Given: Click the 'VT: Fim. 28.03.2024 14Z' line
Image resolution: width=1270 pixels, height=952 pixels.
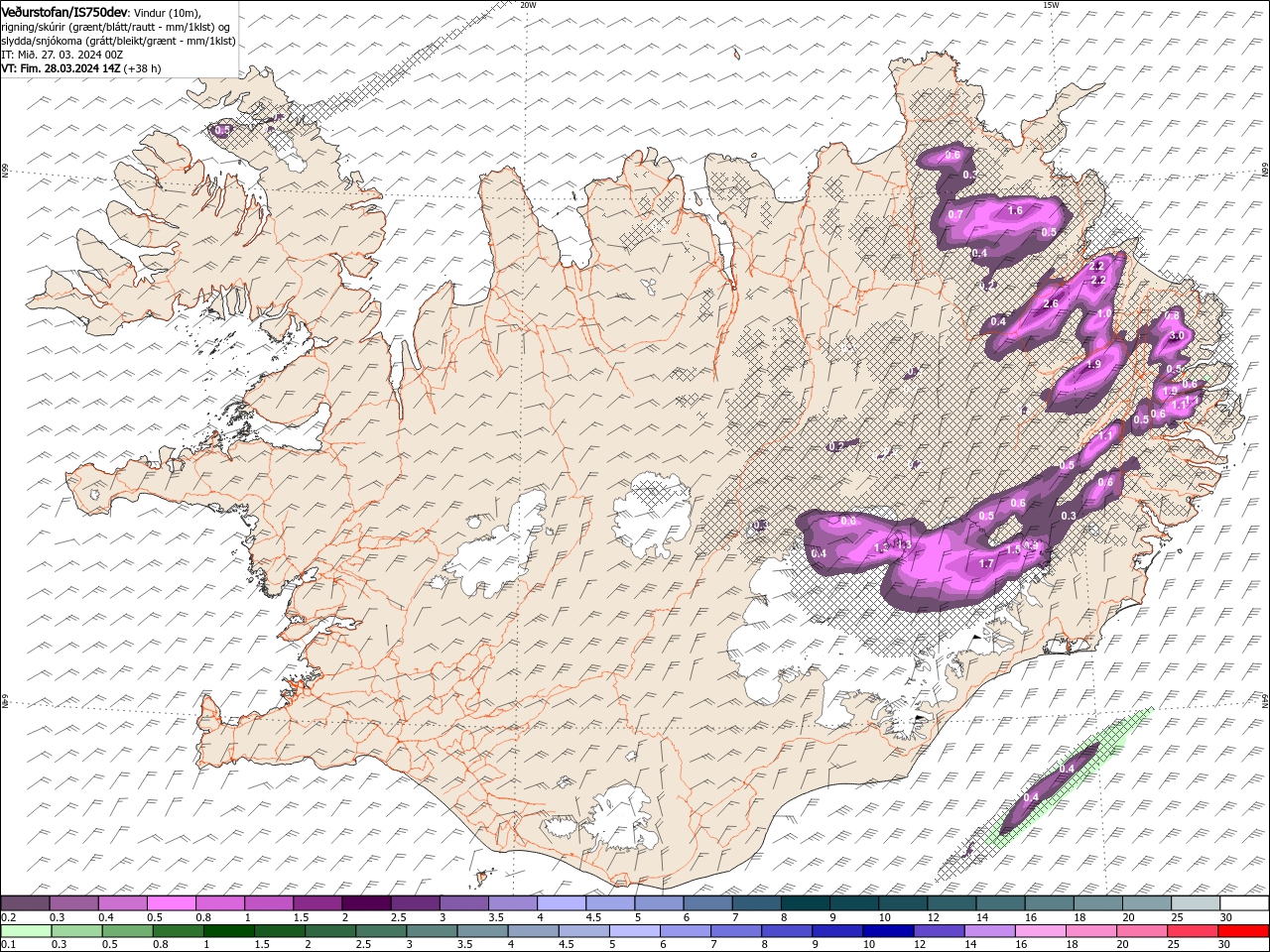Looking at the screenshot, I should tap(81, 68).
